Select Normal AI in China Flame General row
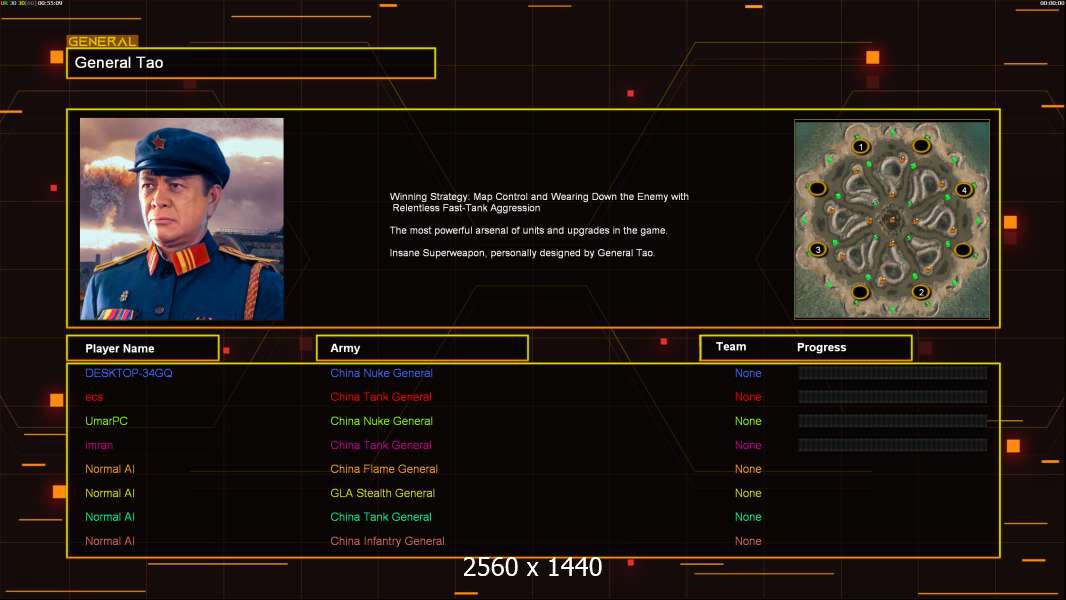Screen dimensions: 1066x600 pos(109,469)
